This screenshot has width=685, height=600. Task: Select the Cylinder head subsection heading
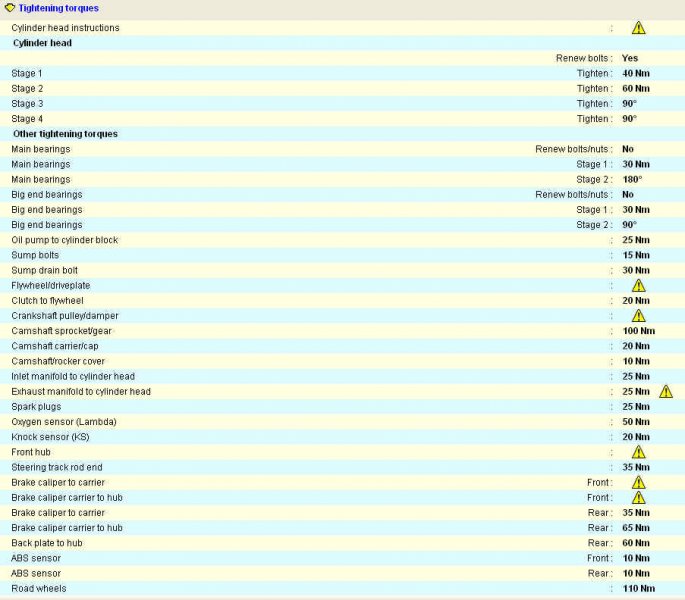tap(42, 44)
